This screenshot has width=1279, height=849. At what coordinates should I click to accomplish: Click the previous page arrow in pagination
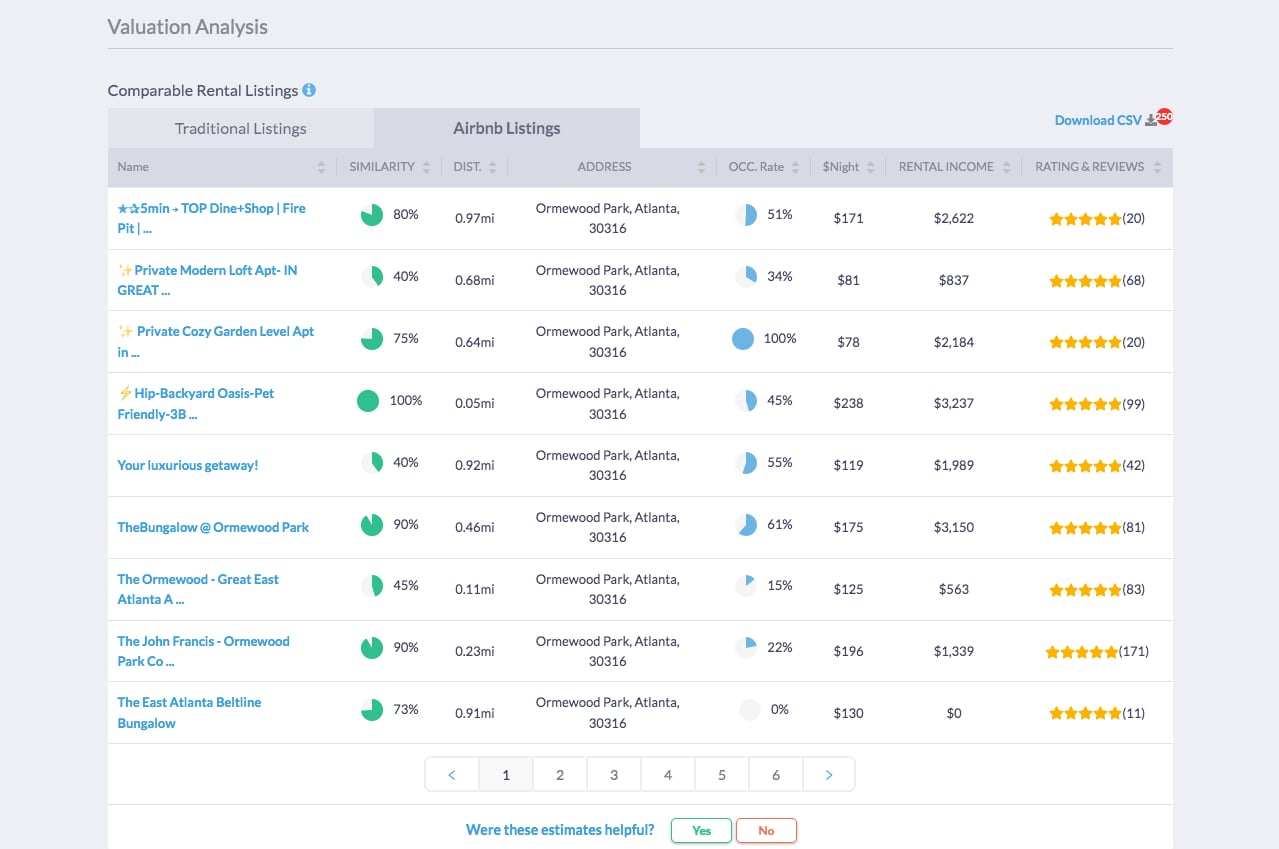pos(451,773)
